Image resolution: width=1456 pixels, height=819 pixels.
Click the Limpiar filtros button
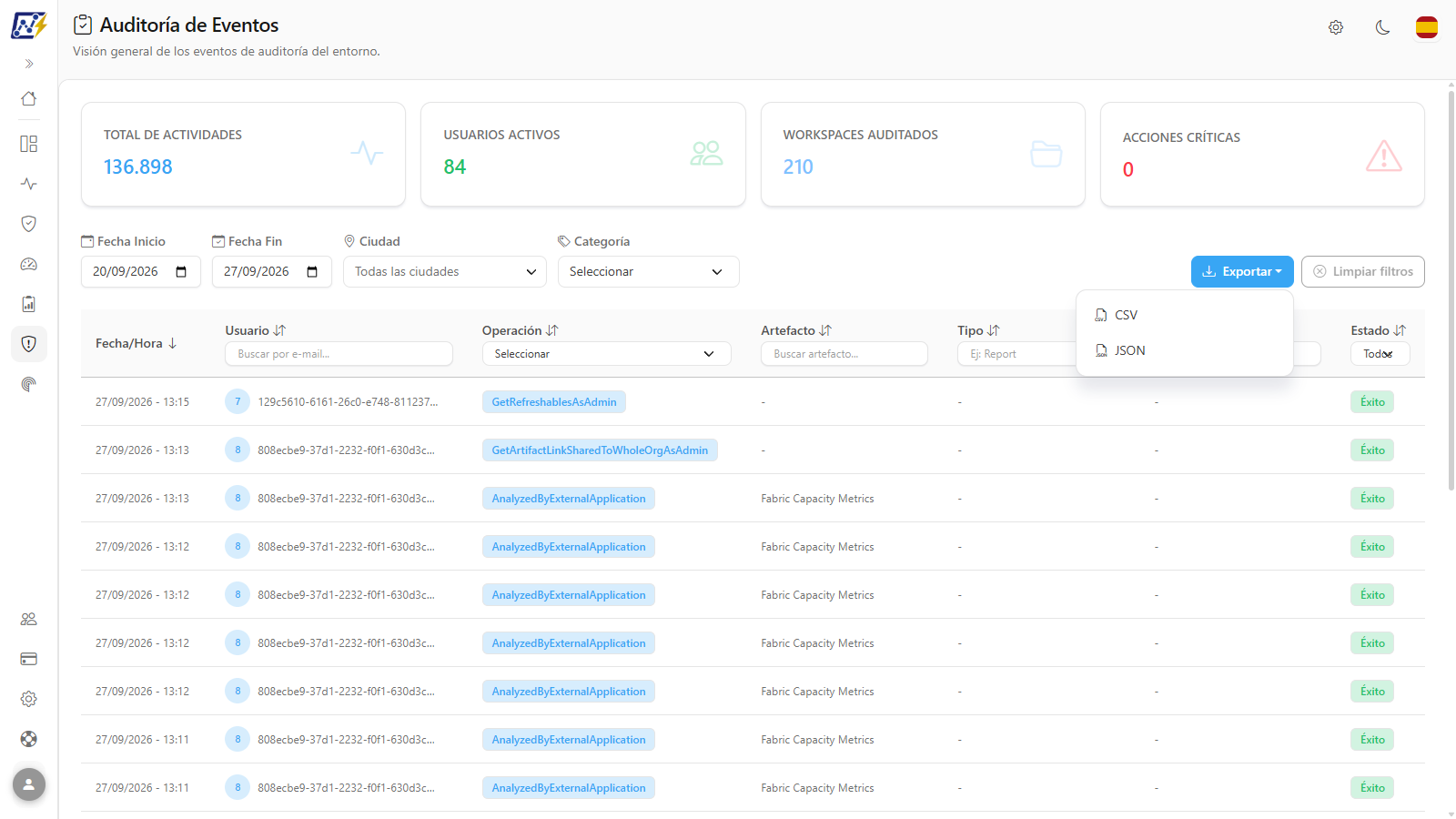1363,271
